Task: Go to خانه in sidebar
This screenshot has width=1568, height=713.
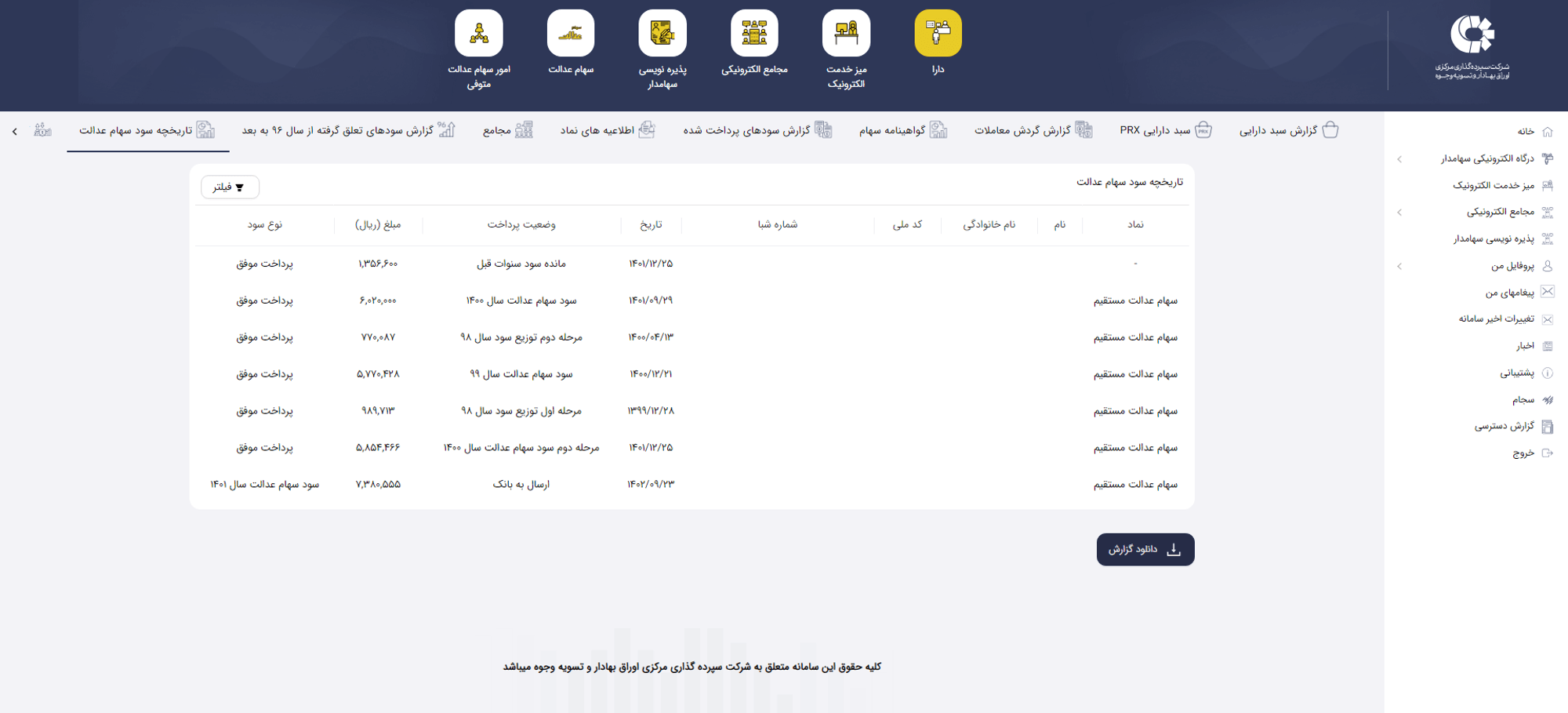Action: (x=1526, y=132)
